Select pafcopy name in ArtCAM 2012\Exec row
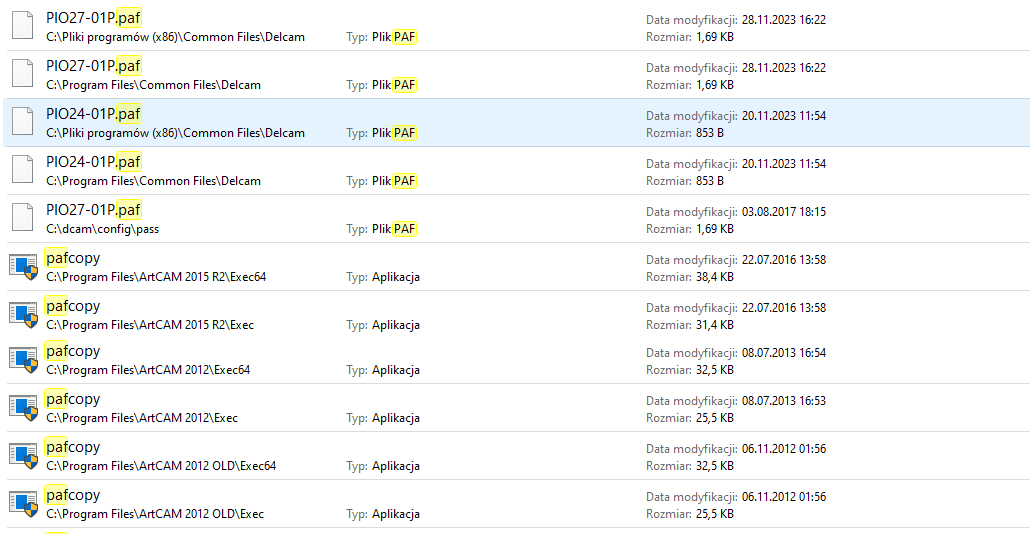 (x=73, y=399)
